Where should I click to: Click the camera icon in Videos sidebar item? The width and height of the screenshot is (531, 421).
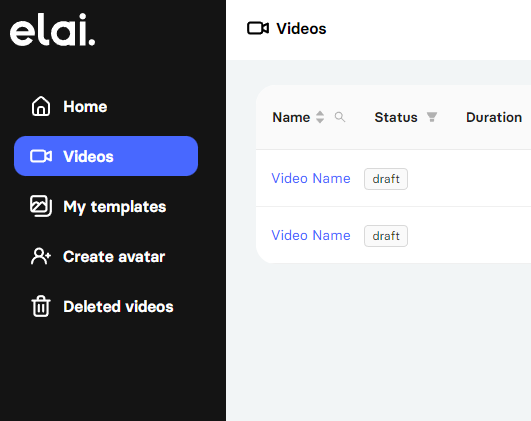[41, 156]
